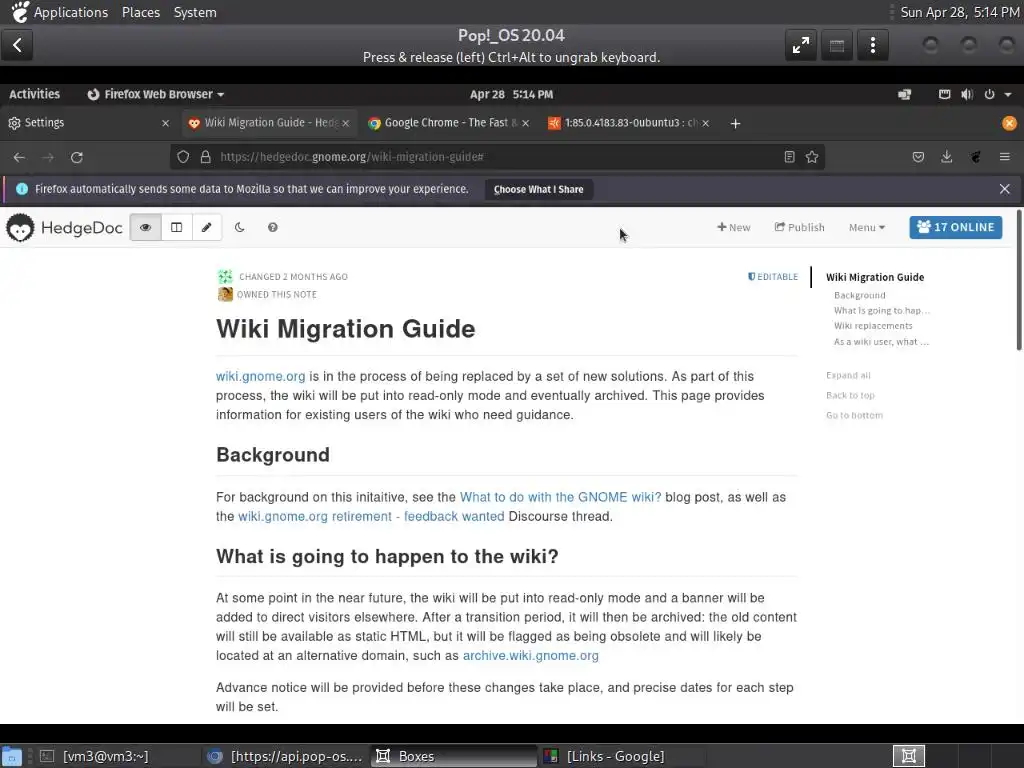Click the info icon in notification bar

pyautogui.click(x=22, y=189)
